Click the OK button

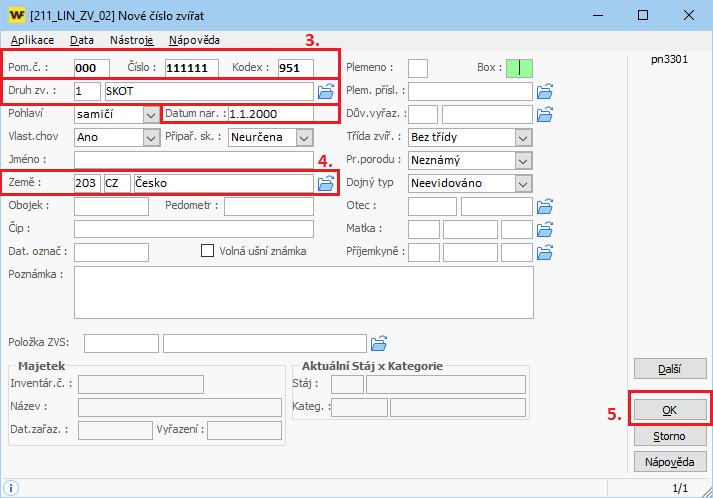(670, 410)
